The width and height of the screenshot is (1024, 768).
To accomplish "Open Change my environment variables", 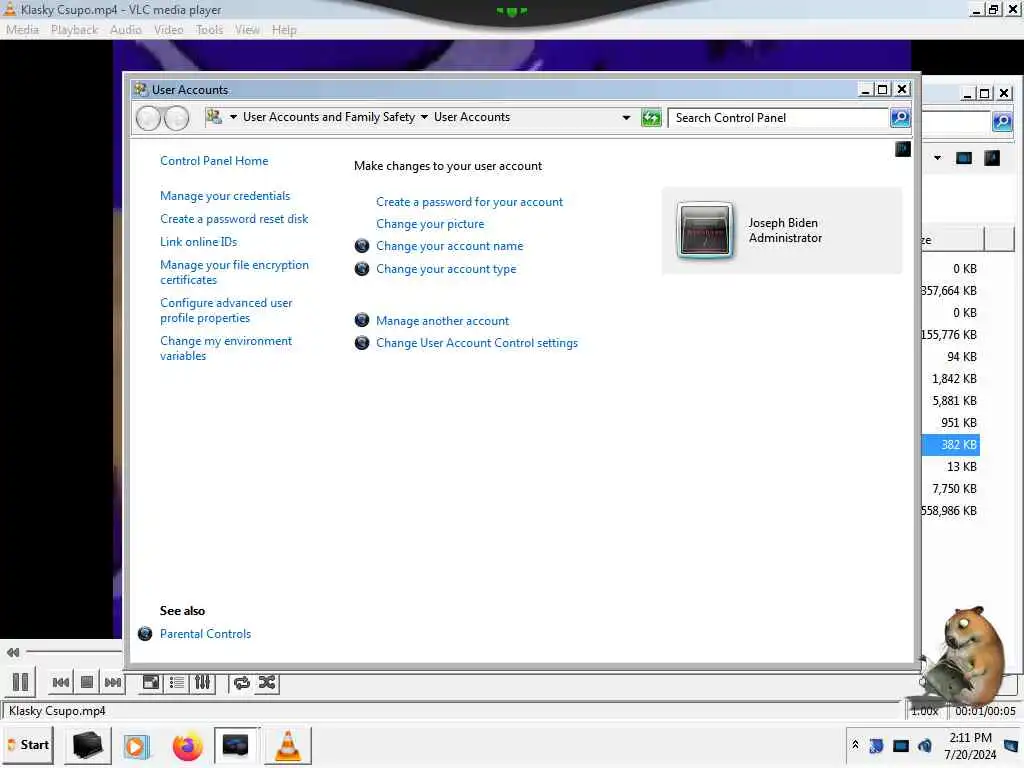I will [x=226, y=348].
